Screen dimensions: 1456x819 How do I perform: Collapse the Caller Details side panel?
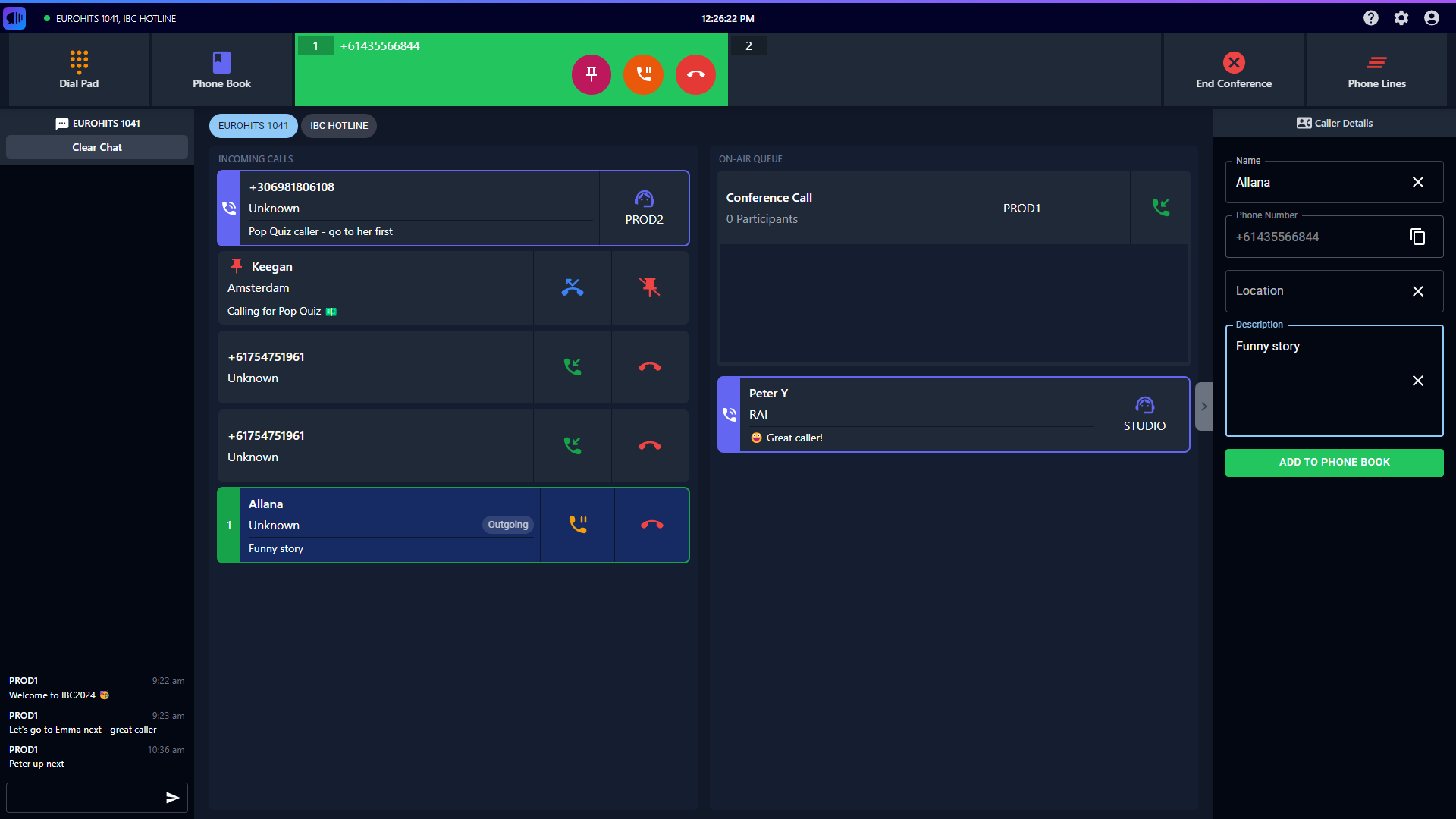point(1203,406)
